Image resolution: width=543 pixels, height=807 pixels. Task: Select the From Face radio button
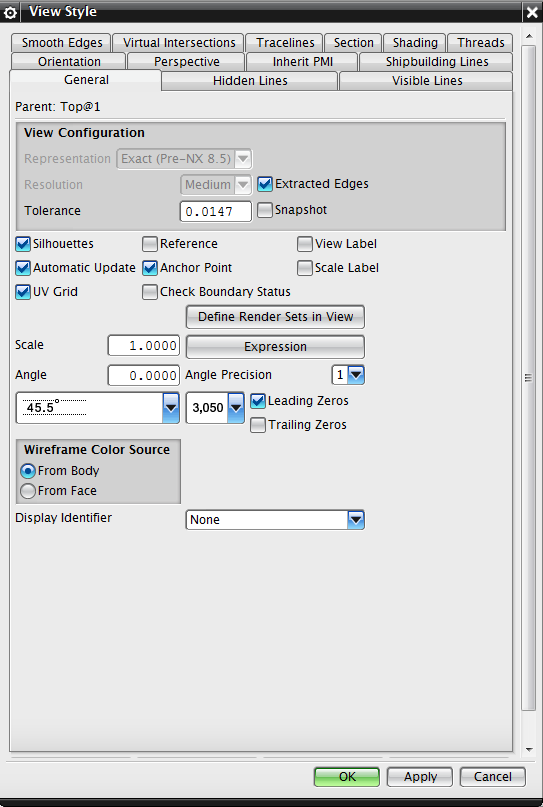pyautogui.click(x=28, y=491)
